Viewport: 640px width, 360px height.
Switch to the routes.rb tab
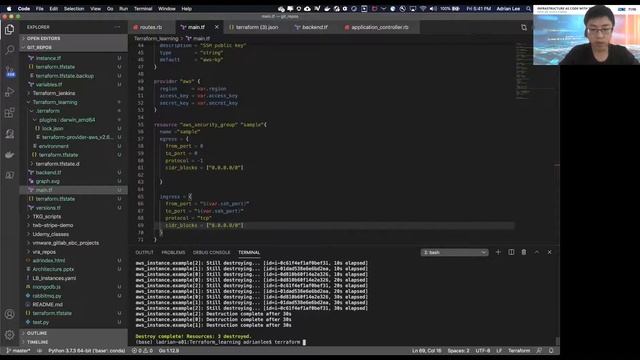pos(151,27)
